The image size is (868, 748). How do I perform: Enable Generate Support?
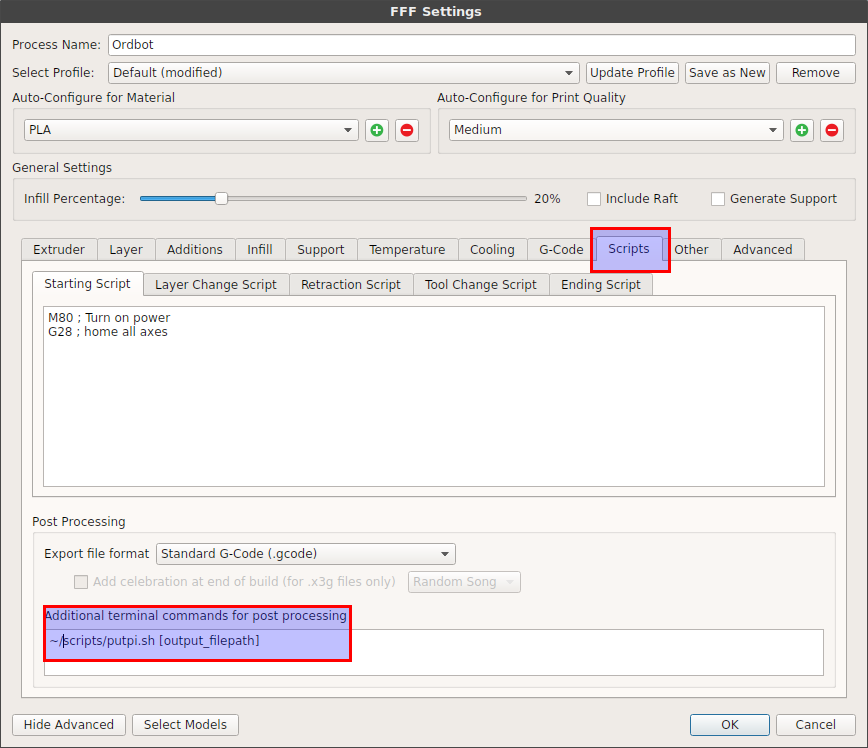coord(718,198)
